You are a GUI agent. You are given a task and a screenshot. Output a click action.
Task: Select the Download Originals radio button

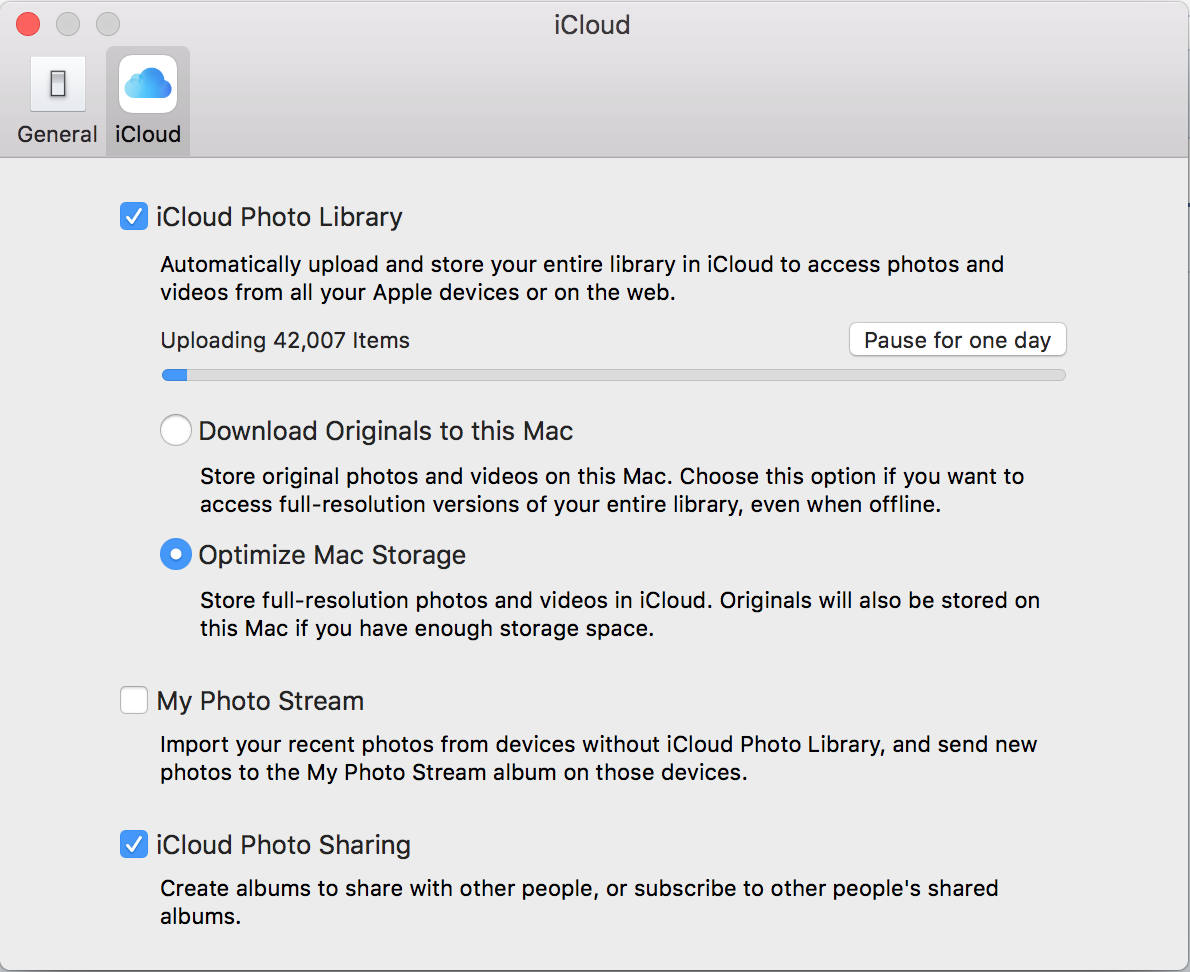[x=176, y=431]
